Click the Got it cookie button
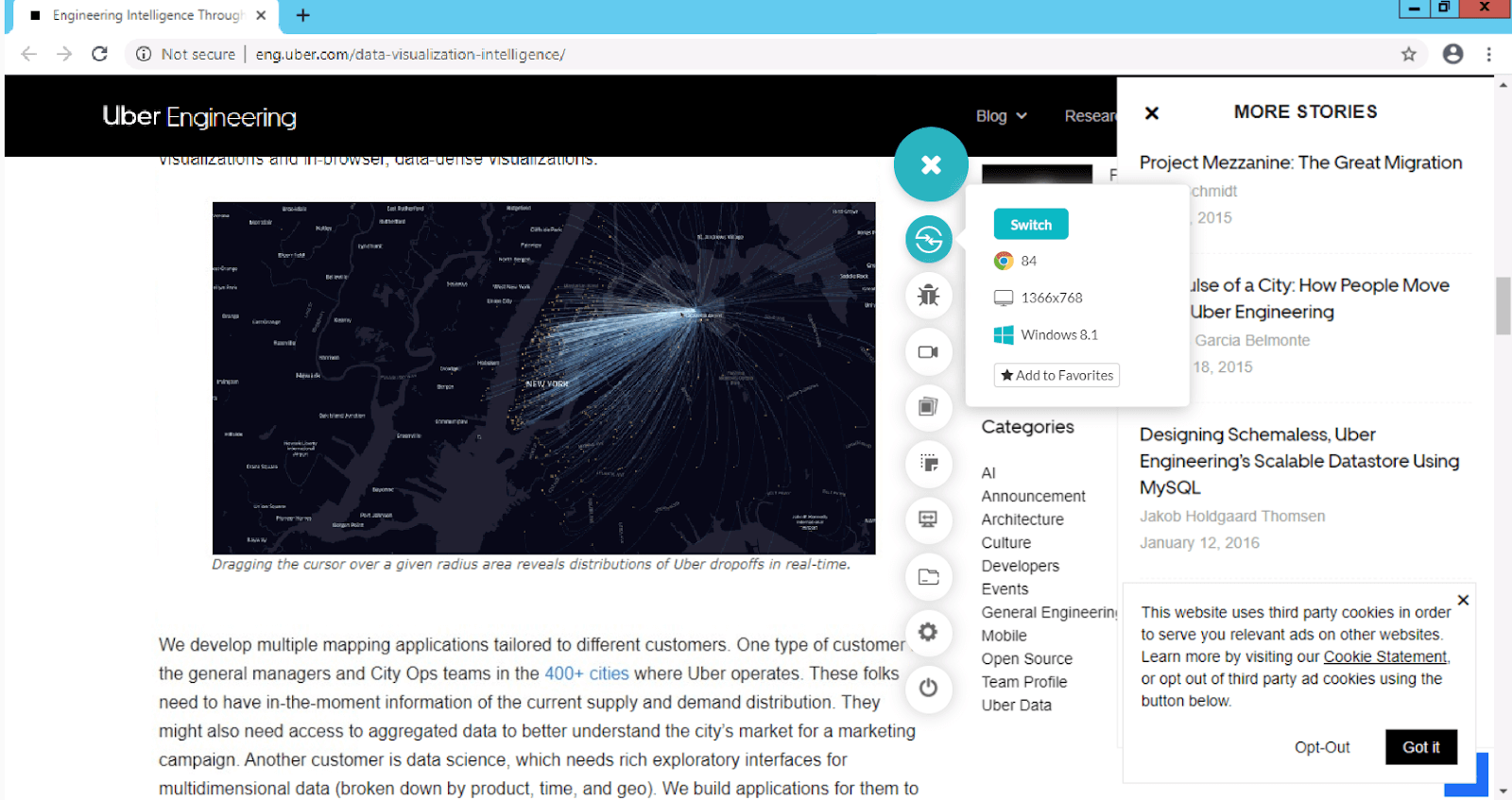Viewport: 1512px width, 800px height. [1421, 747]
